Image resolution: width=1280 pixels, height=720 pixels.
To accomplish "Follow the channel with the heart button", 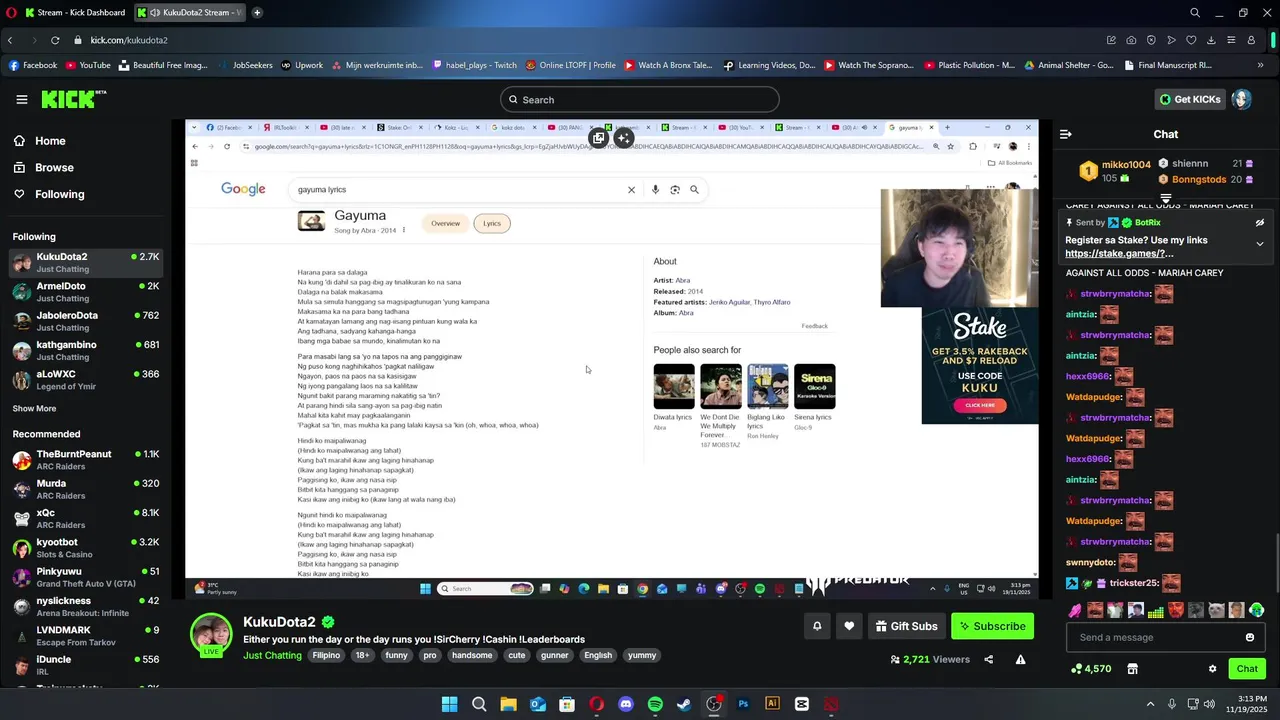I will point(849,626).
